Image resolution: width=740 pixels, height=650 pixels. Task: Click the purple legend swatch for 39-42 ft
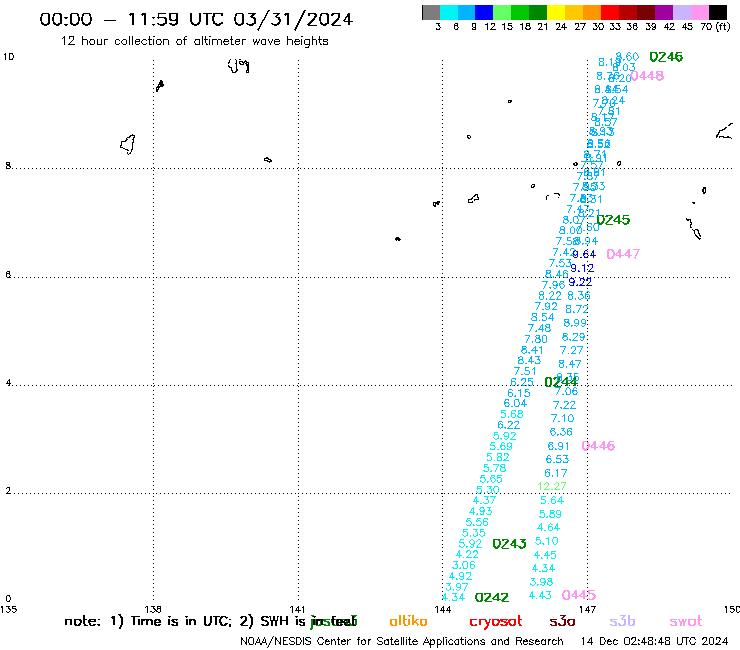[664, 12]
